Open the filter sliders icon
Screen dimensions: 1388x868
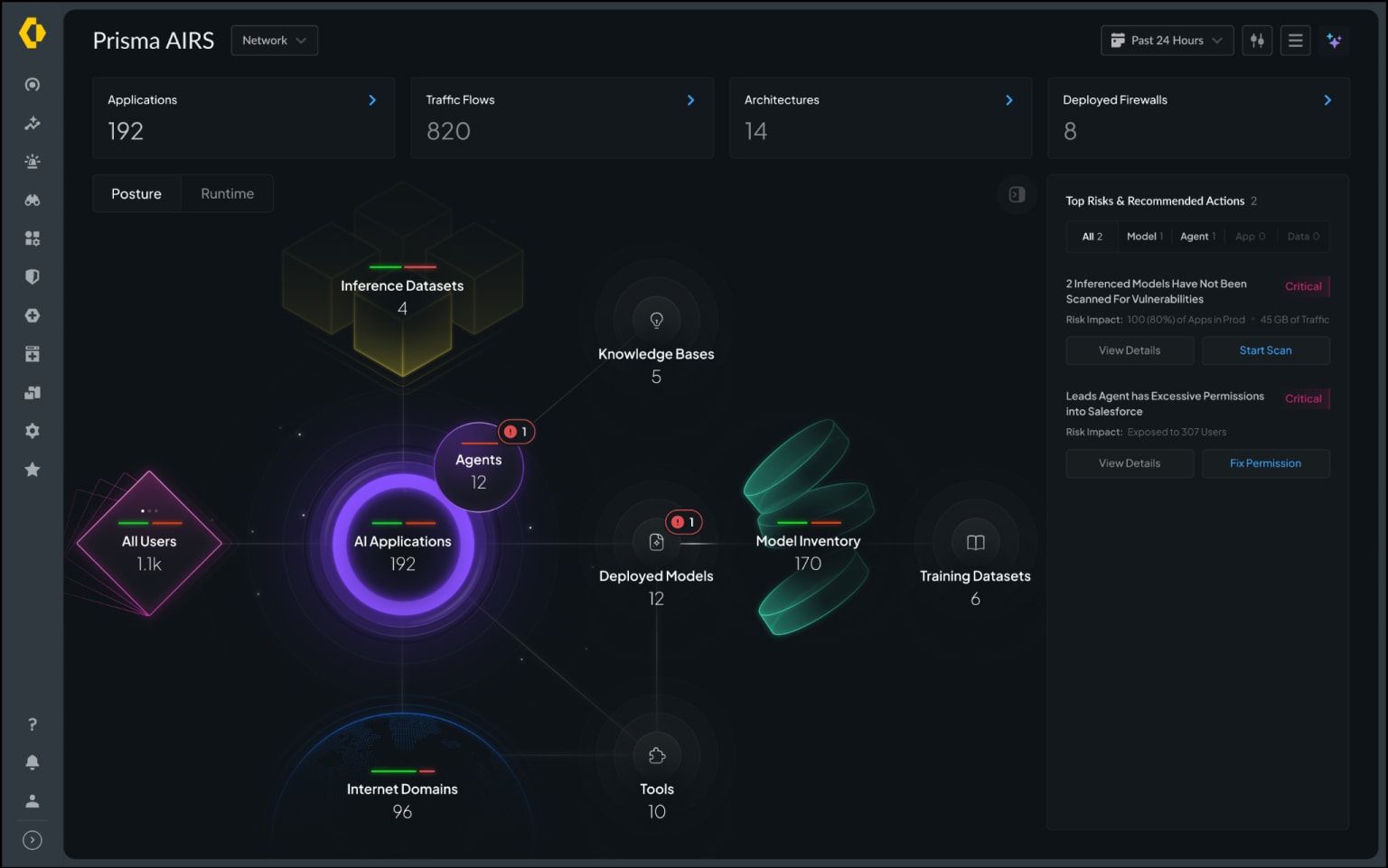coord(1257,41)
